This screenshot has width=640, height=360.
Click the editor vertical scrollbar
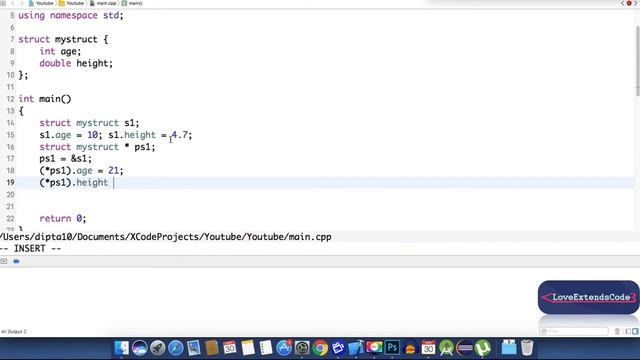(637, 61)
